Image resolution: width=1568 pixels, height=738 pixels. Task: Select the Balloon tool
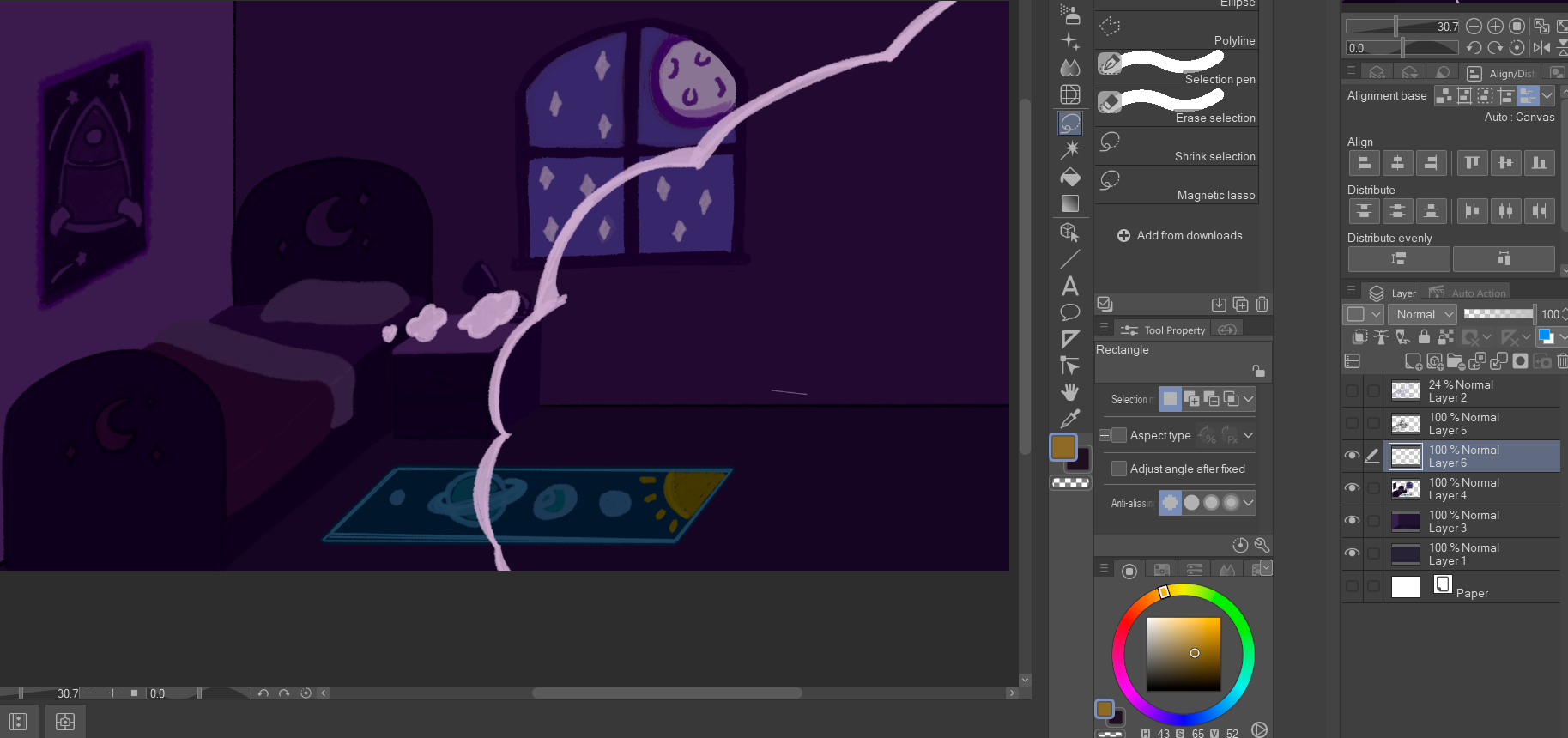(1070, 312)
